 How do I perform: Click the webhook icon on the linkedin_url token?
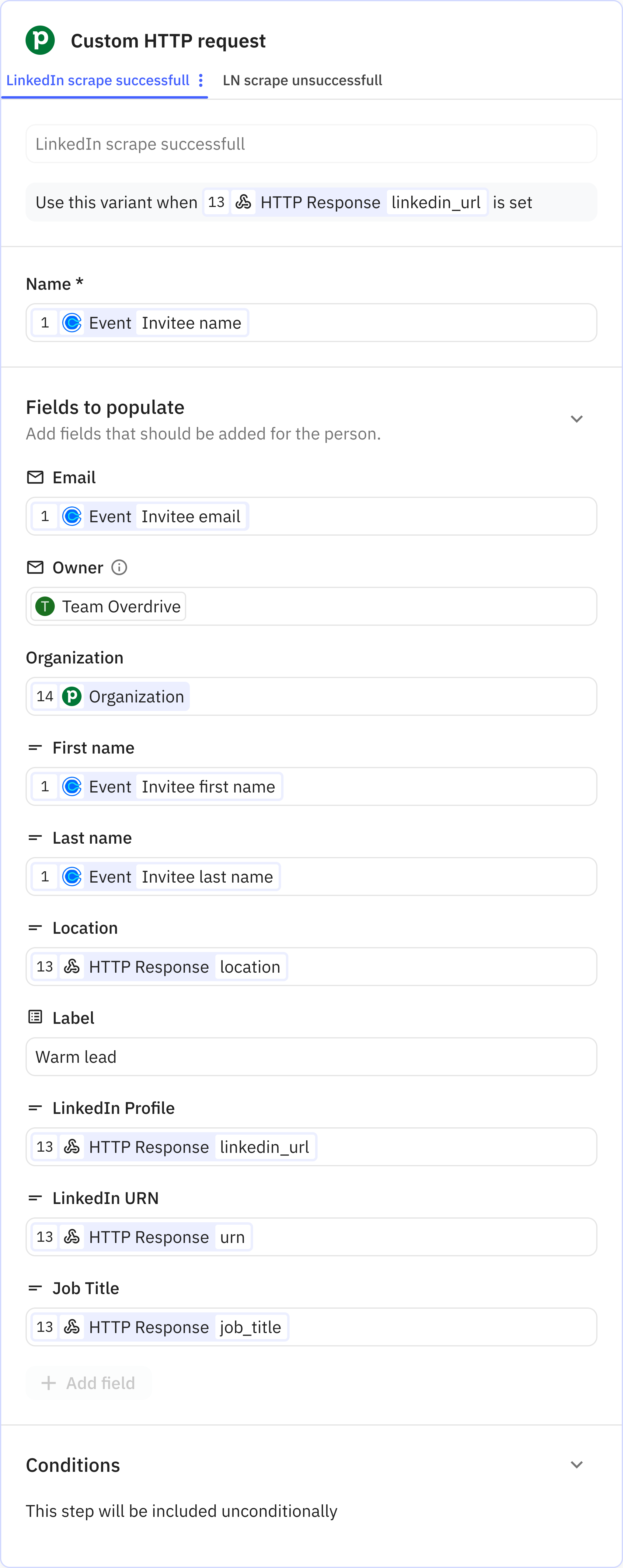(72, 1146)
